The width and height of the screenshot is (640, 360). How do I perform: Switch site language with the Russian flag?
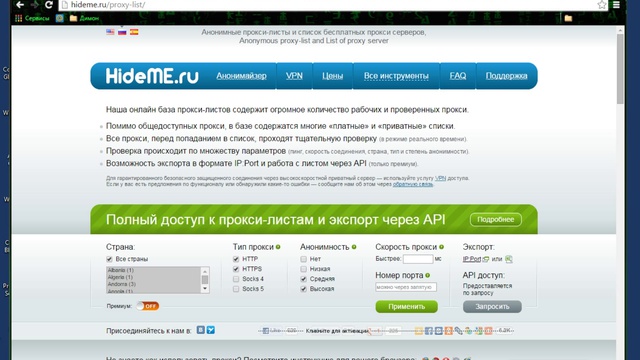[122, 32]
